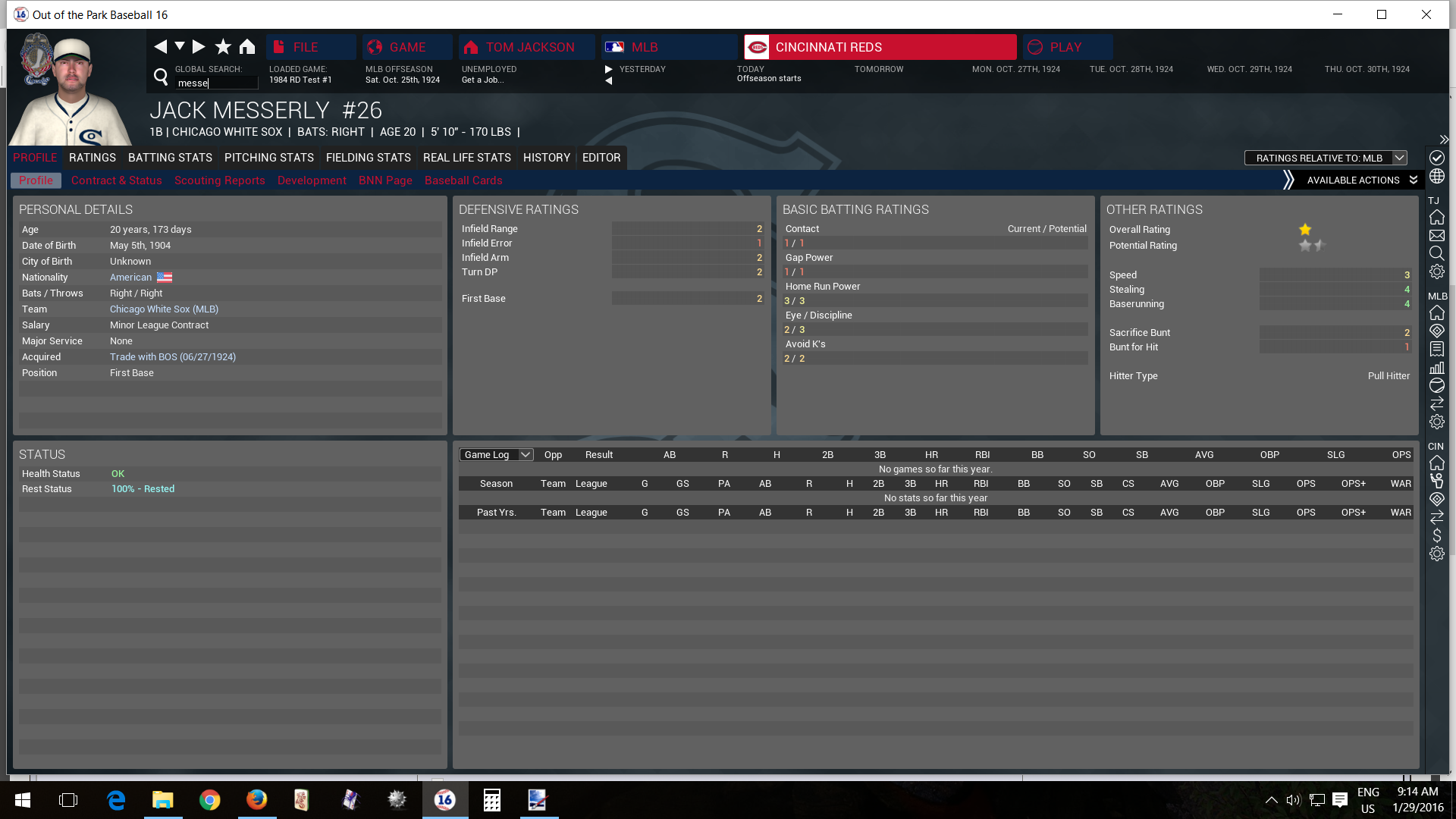Viewport: 1456px width, 819px height.
Task: Open the Action Center notification icon
Action: click(1340, 800)
